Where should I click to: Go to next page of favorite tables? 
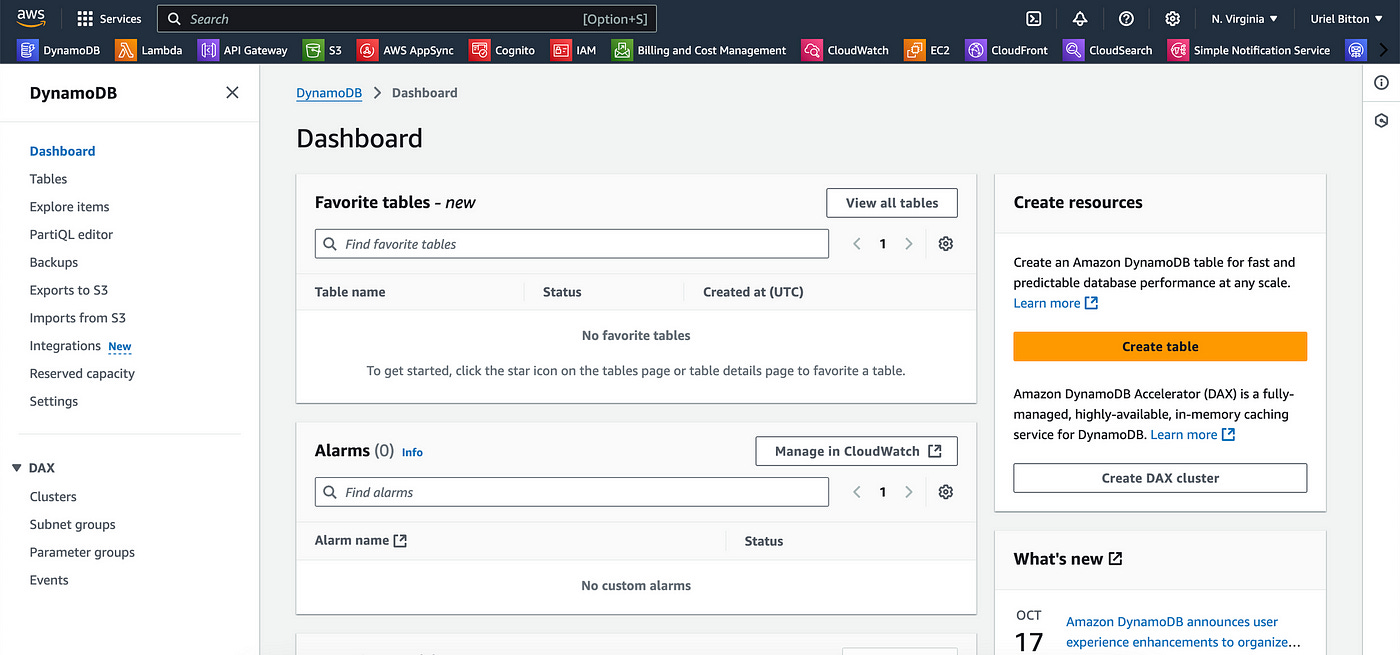click(908, 244)
